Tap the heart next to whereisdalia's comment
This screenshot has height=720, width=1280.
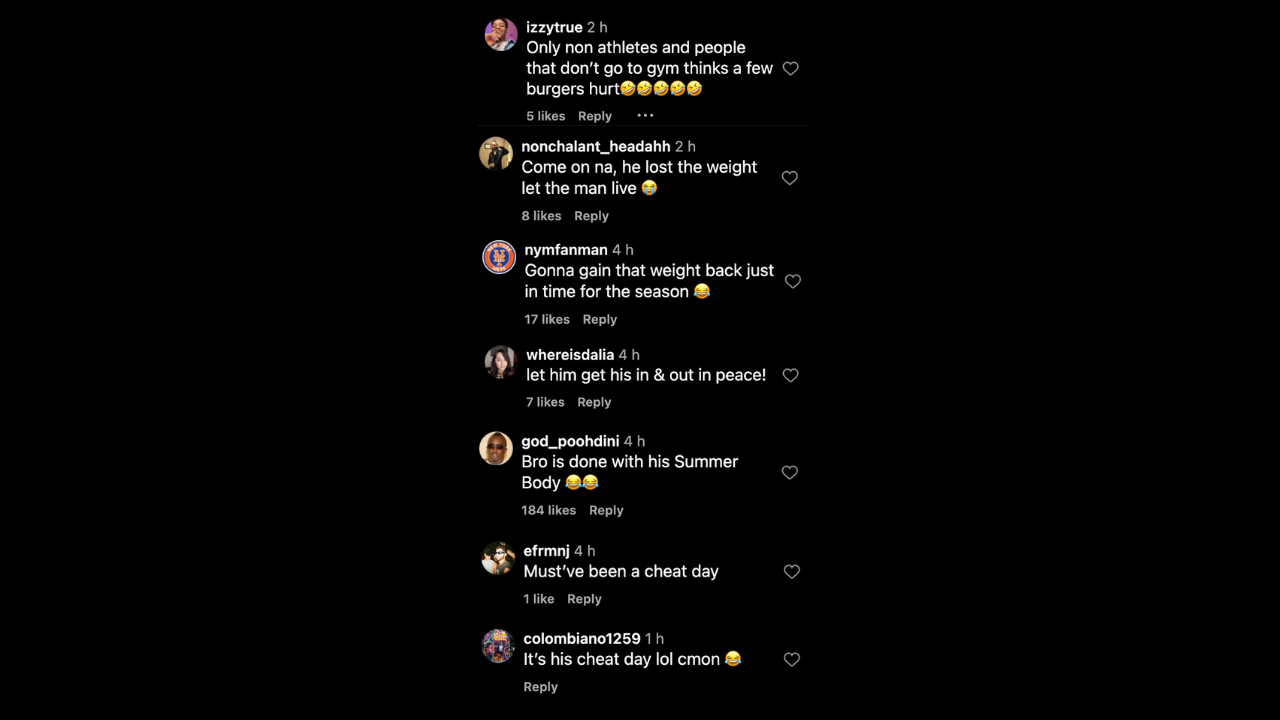coord(790,375)
